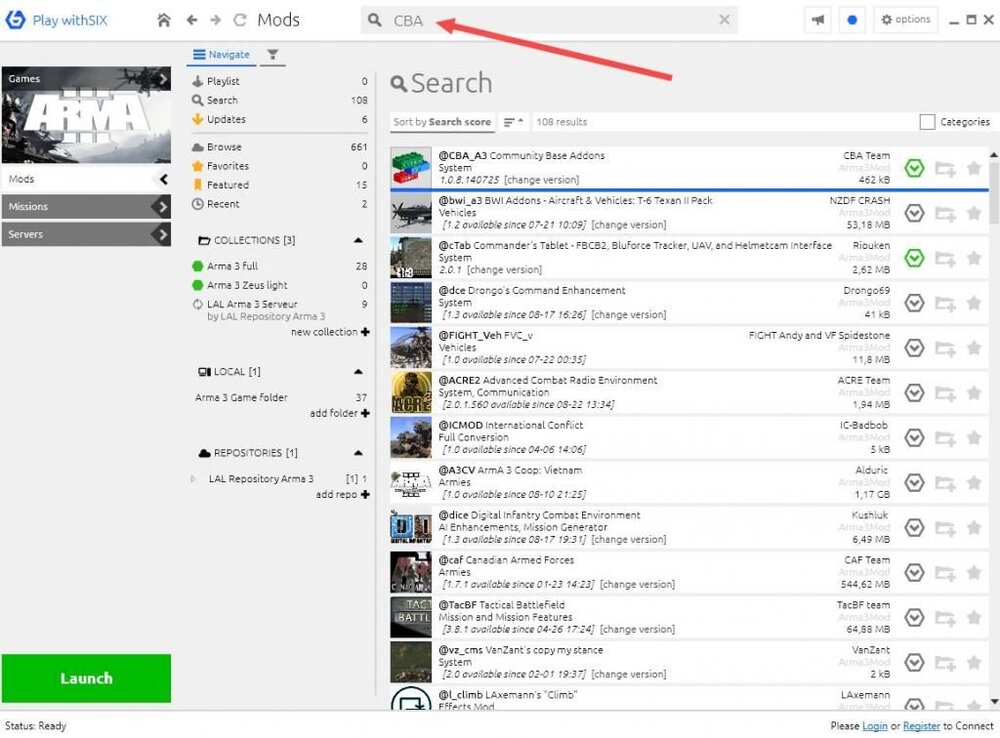Expand LAL Repository Arma 3 tree node
The image size is (1000, 738).
(x=193, y=478)
